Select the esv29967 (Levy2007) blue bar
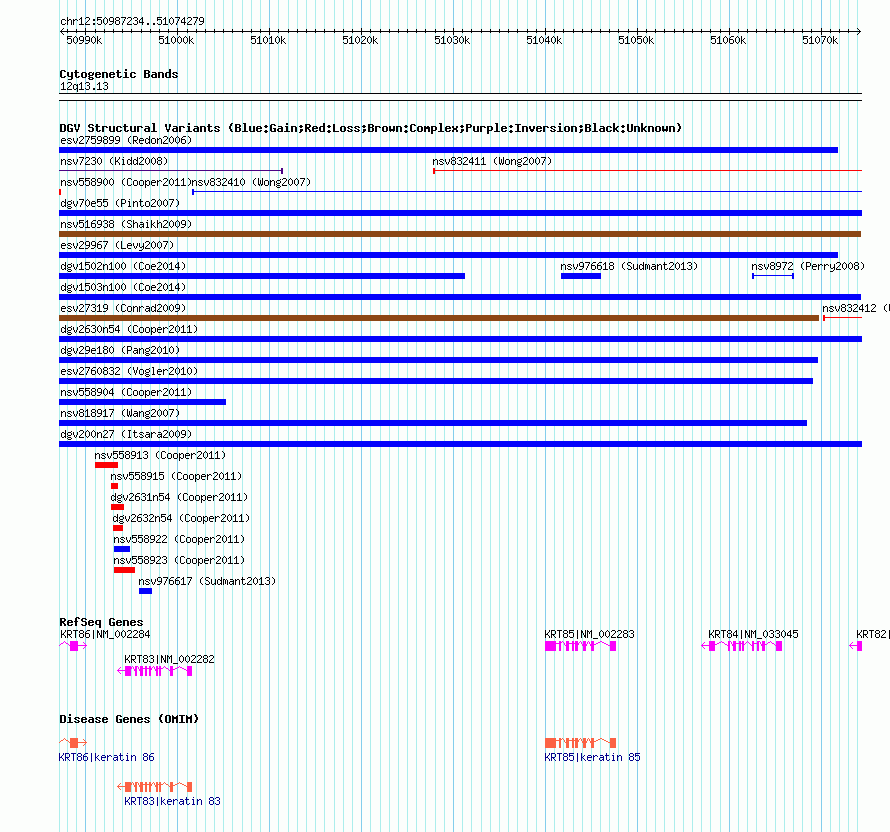Screen dimensions: 890x832 point(448,255)
